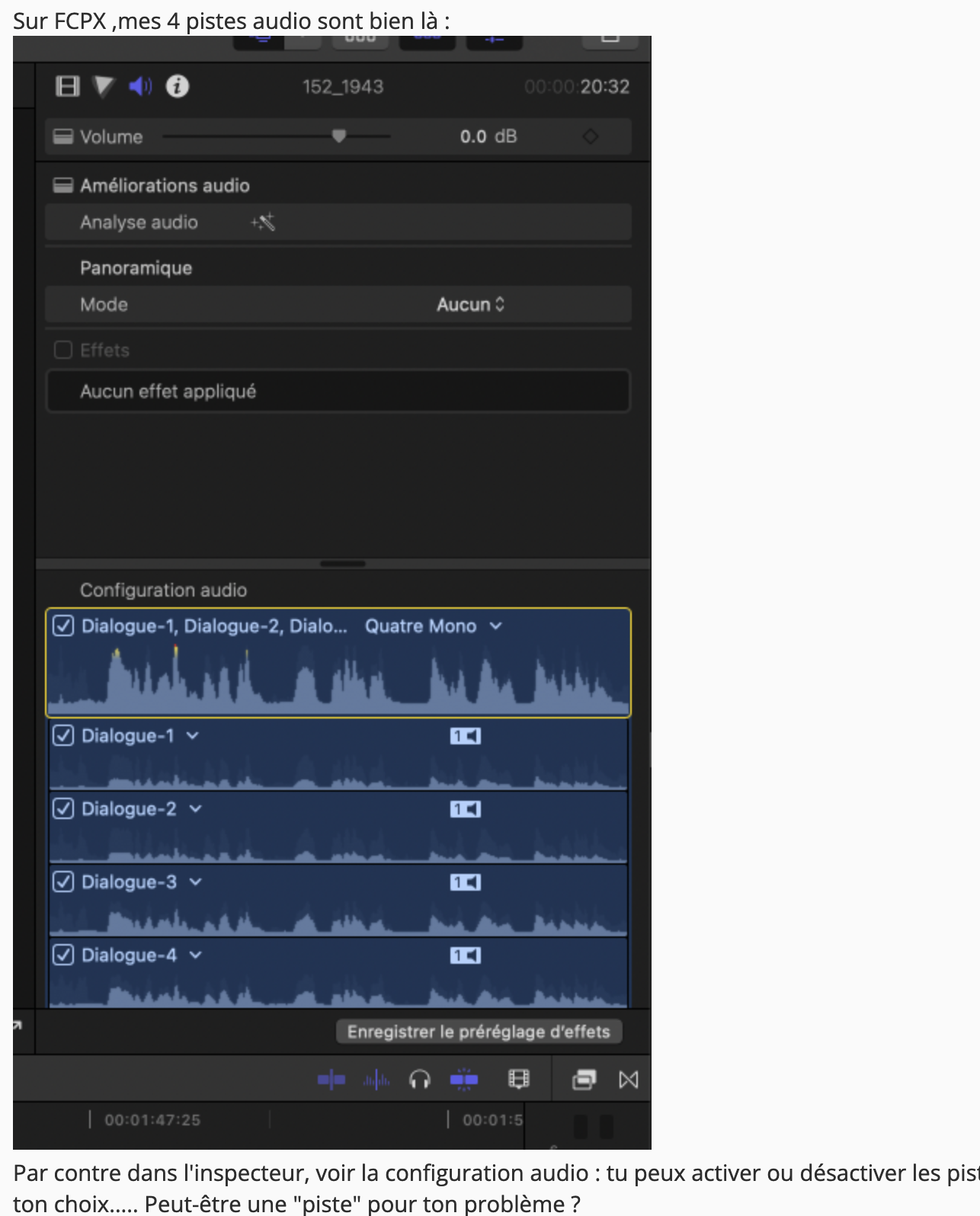Click the inspector pane divider handle

coord(343,564)
